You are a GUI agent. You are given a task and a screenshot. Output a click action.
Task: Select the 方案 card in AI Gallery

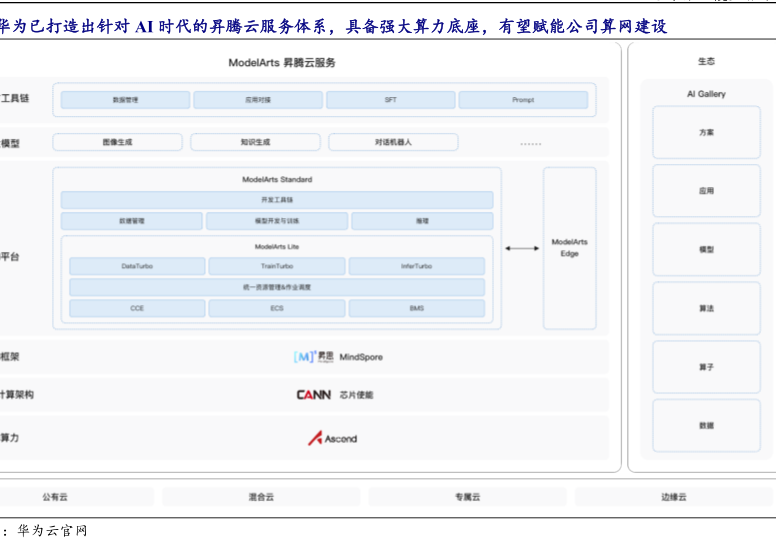(706, 132)
